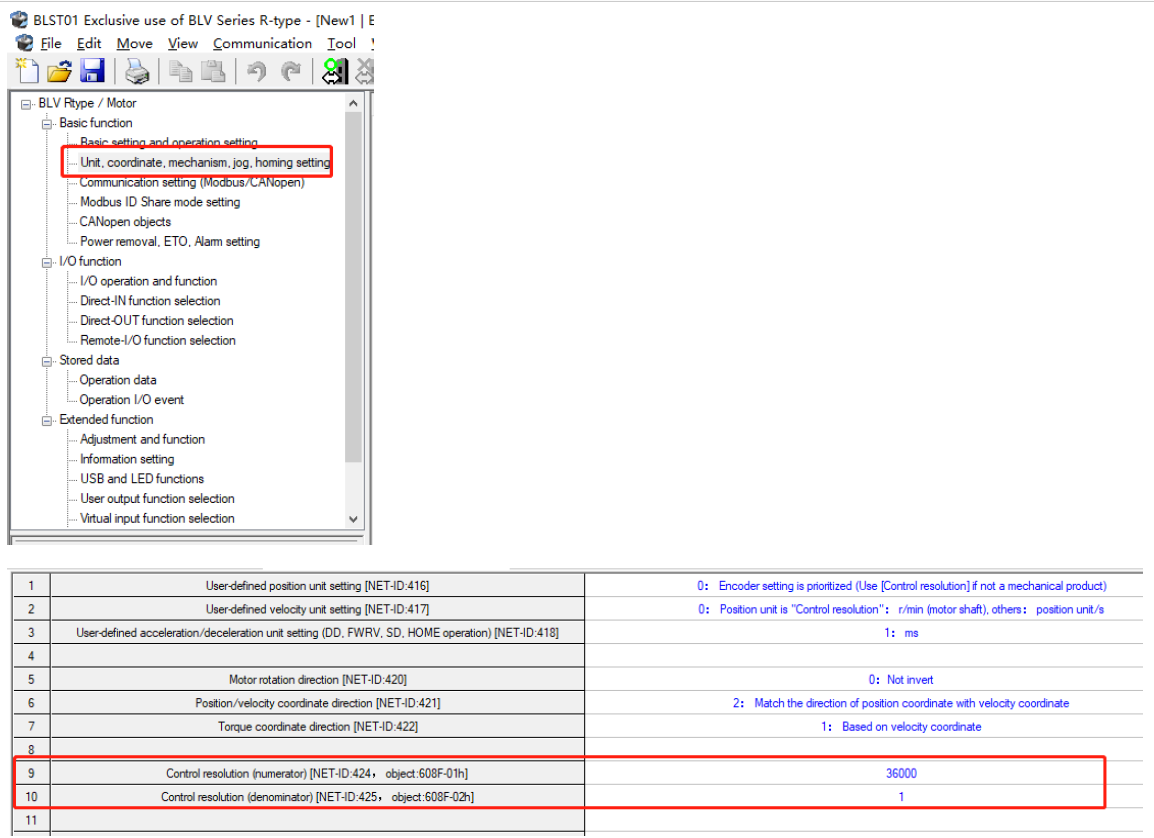Open the Communication menu
Screen dimensions: 1154x838
[262, 43]
